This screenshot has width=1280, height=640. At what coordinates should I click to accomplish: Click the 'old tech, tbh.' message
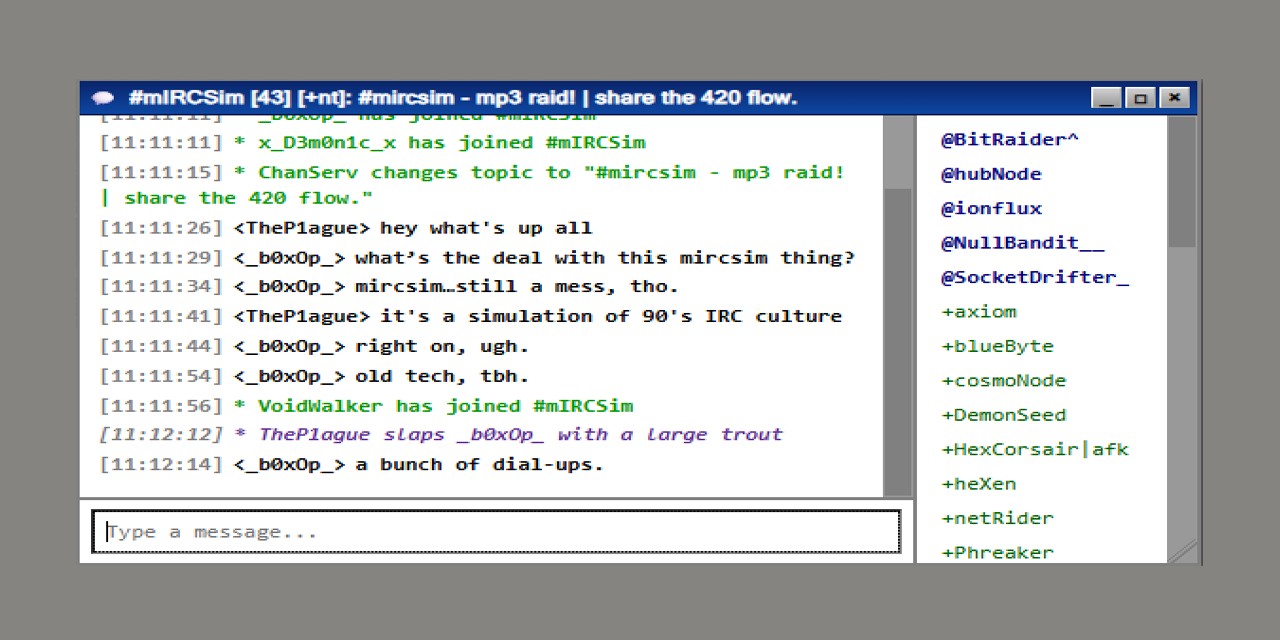[314, 376]
